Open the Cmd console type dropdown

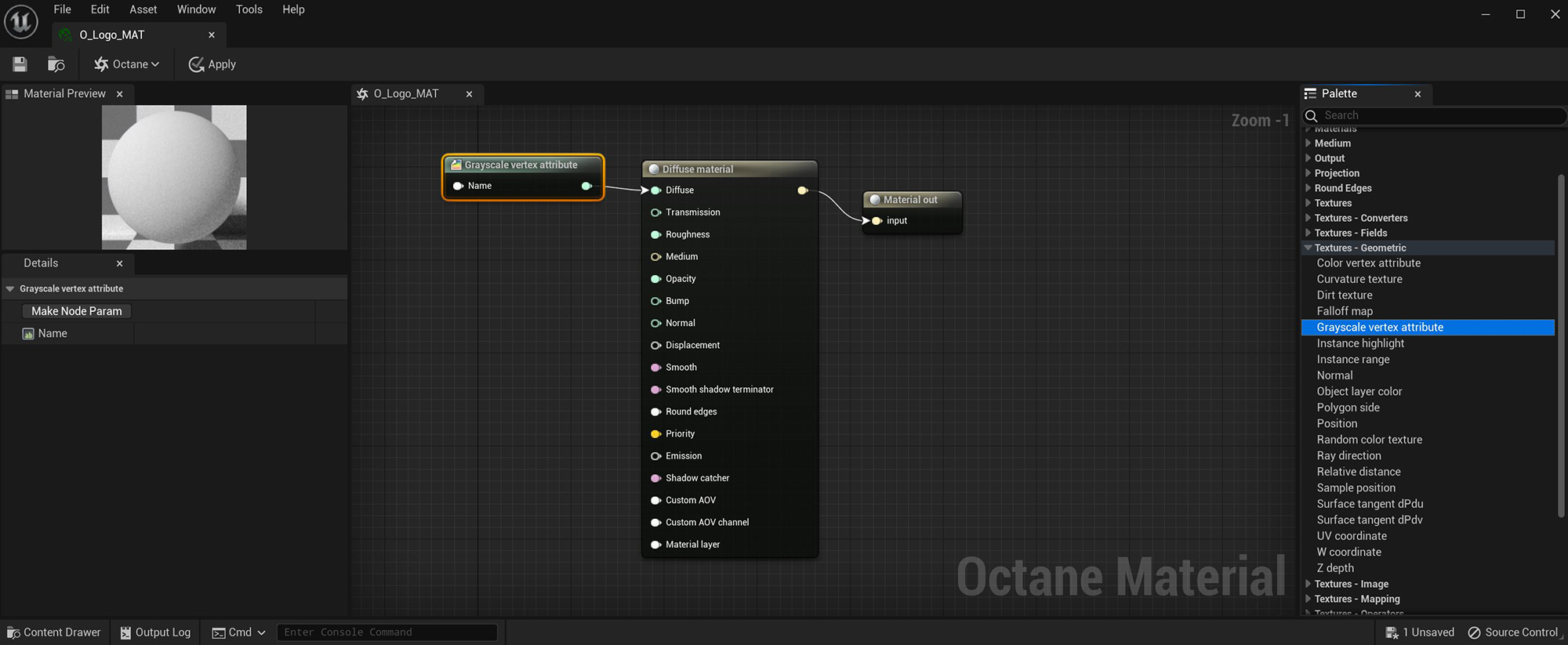[x=239, y=632]
